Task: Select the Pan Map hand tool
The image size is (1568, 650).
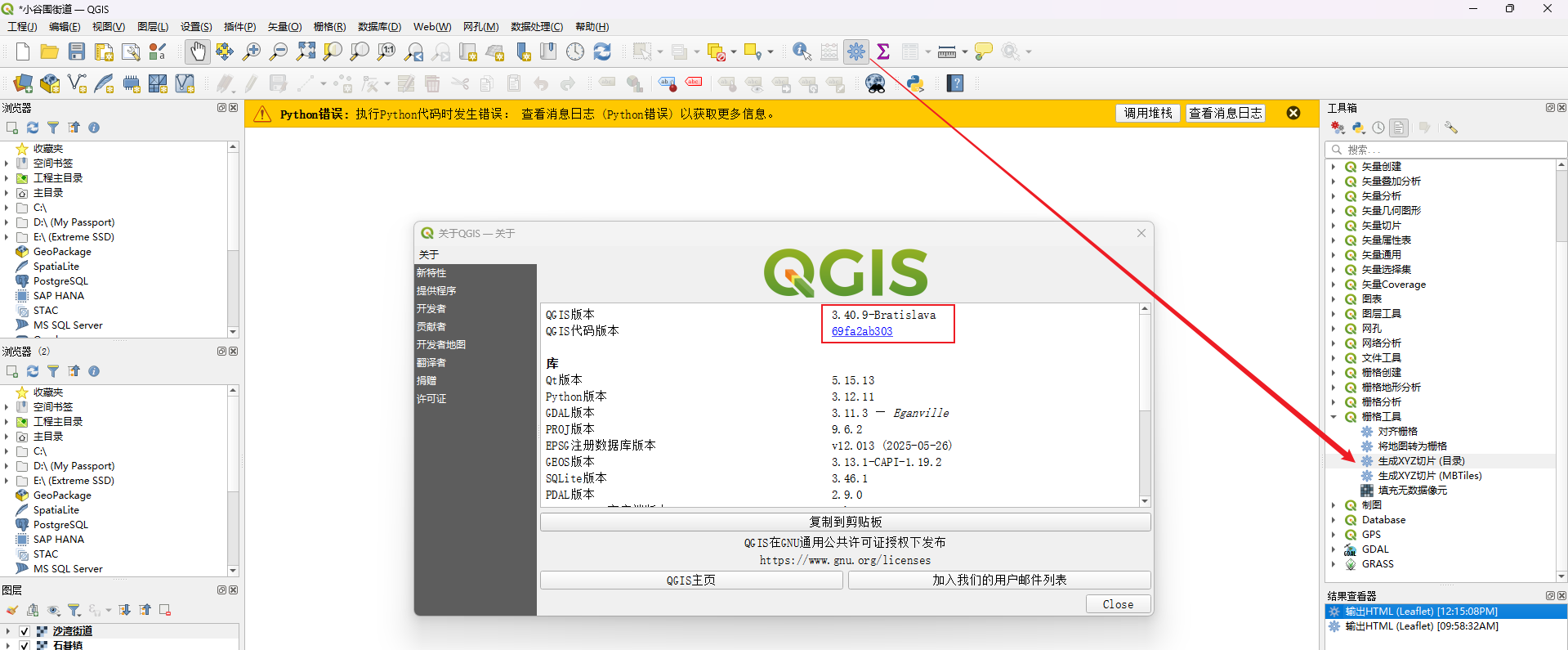Action: click(x=197, y=52)
